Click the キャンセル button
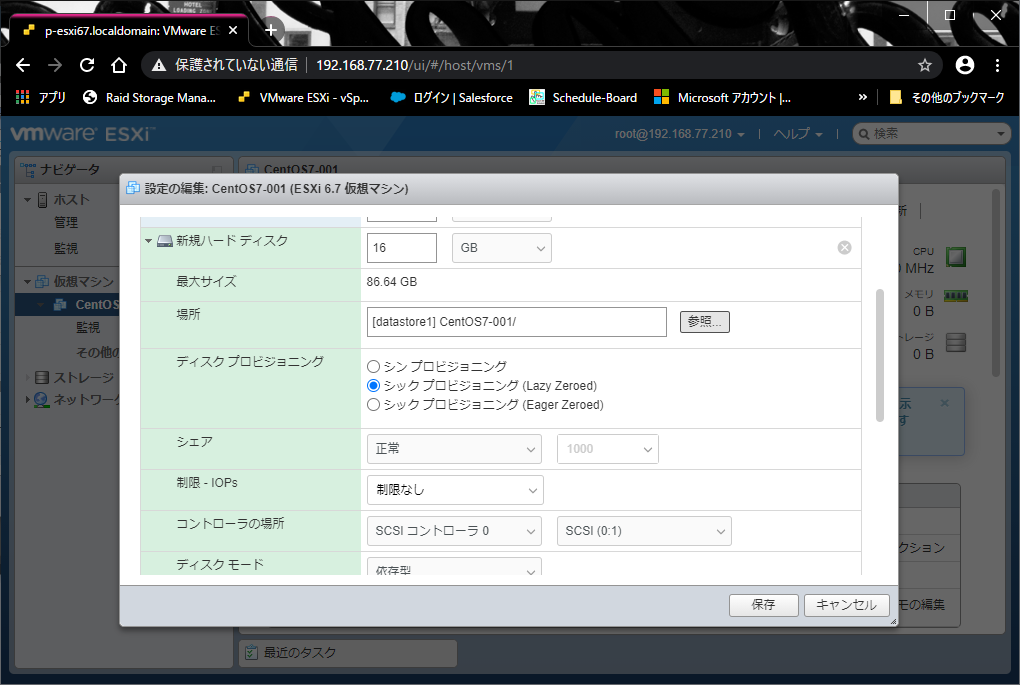This screenshot has width=1020, height=685. [846, 605]
